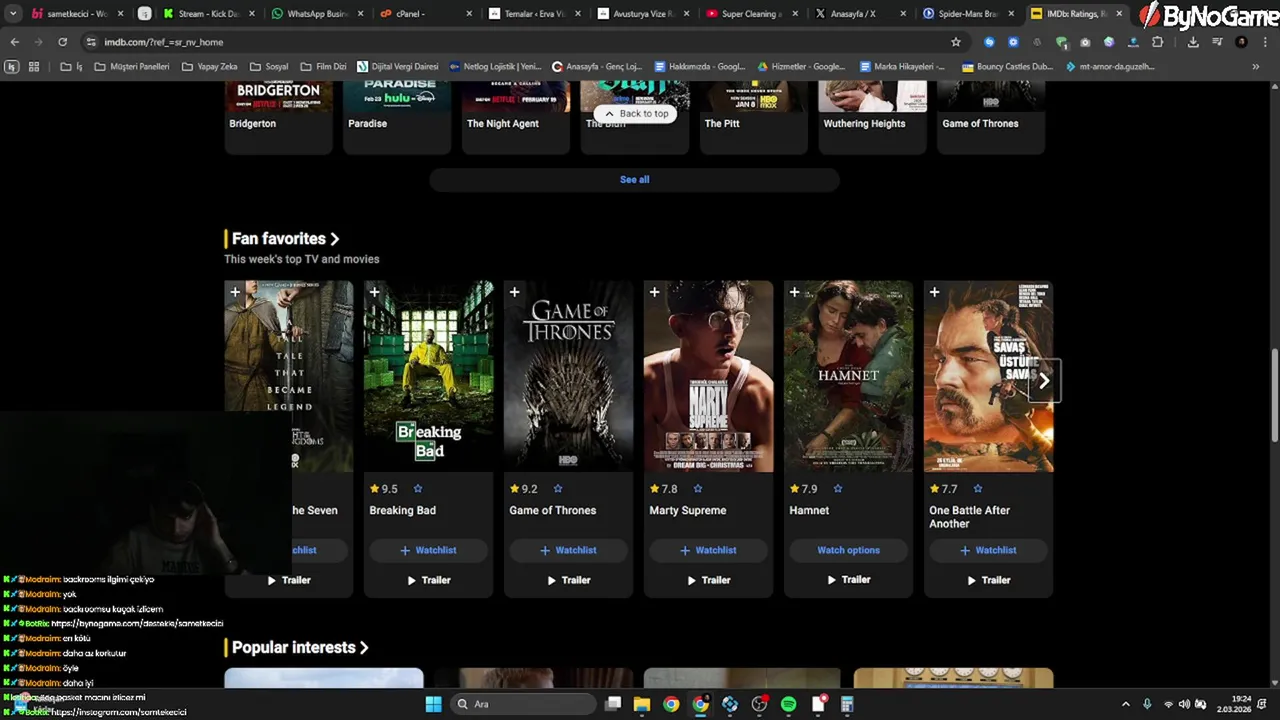Reload the page with the browser refresh icon
The width and height of the screenshot is (1280, 720).
pyautogui.click(x=62, y=42)
